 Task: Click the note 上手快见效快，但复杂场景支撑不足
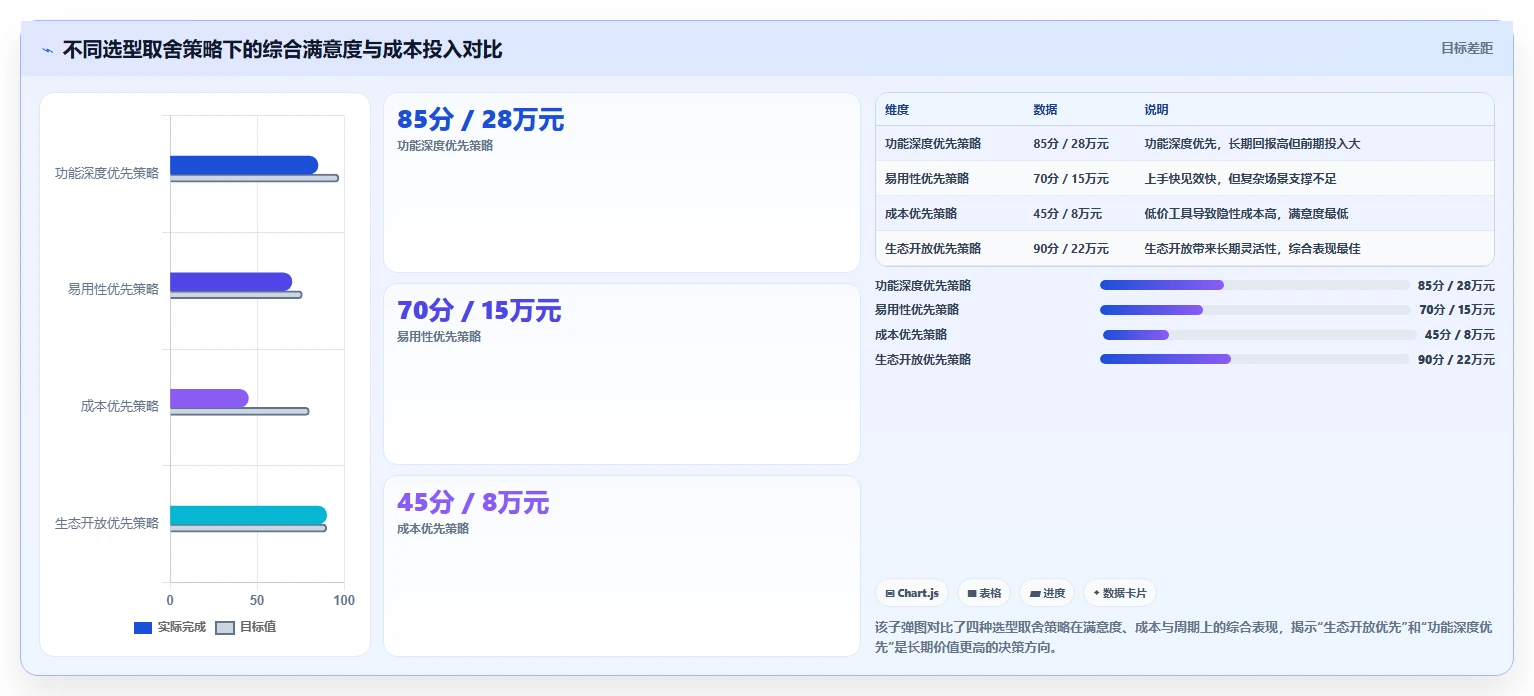pos(1240,179)
